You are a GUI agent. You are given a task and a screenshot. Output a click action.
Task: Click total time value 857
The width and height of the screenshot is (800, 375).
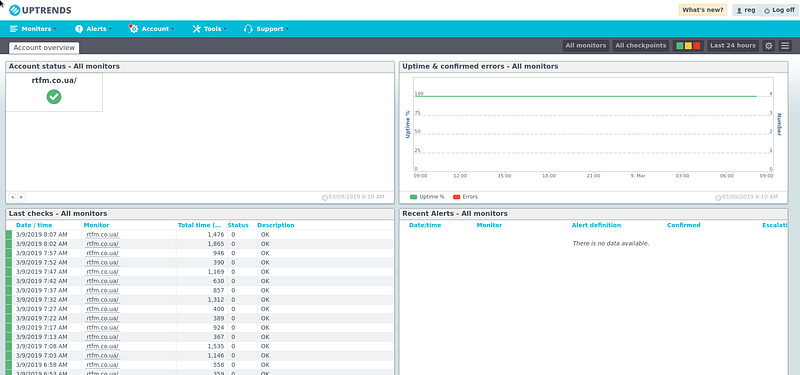coord(219,290)
